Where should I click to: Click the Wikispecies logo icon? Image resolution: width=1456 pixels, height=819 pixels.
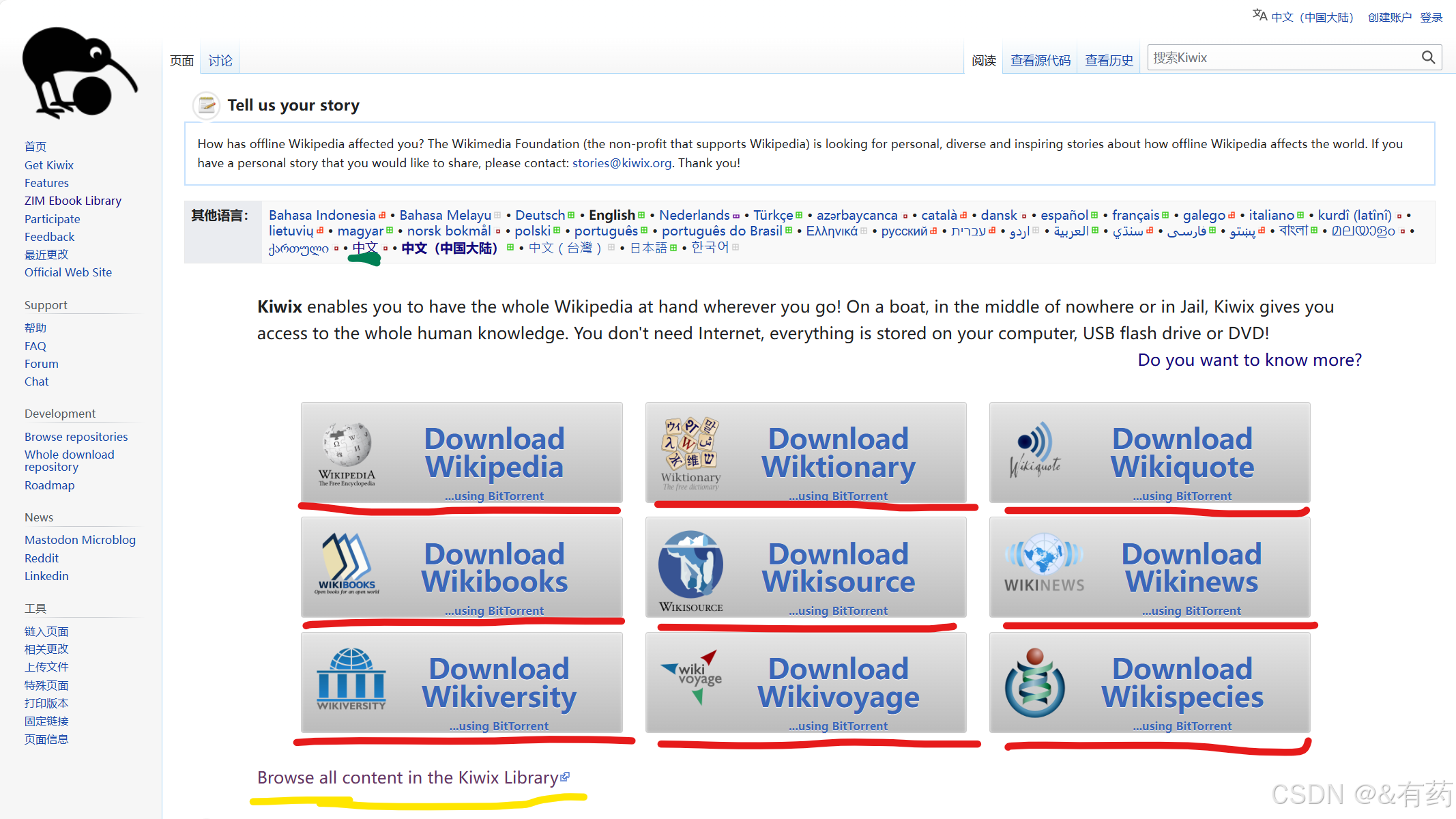(x=1035, y=682)
